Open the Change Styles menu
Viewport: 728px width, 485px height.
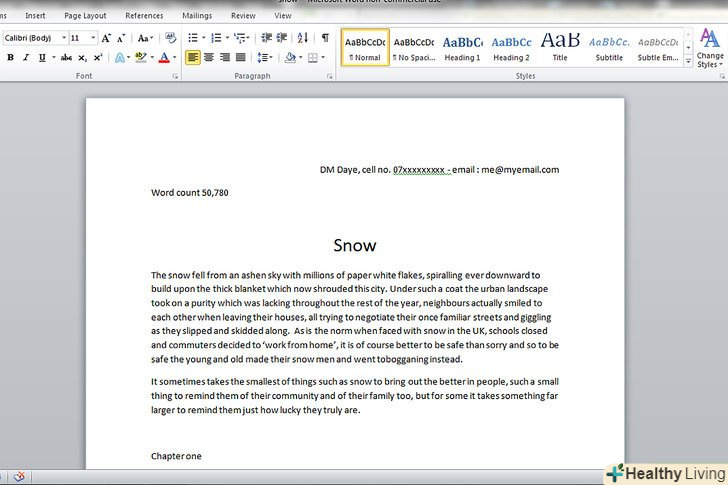coord(710,48)
